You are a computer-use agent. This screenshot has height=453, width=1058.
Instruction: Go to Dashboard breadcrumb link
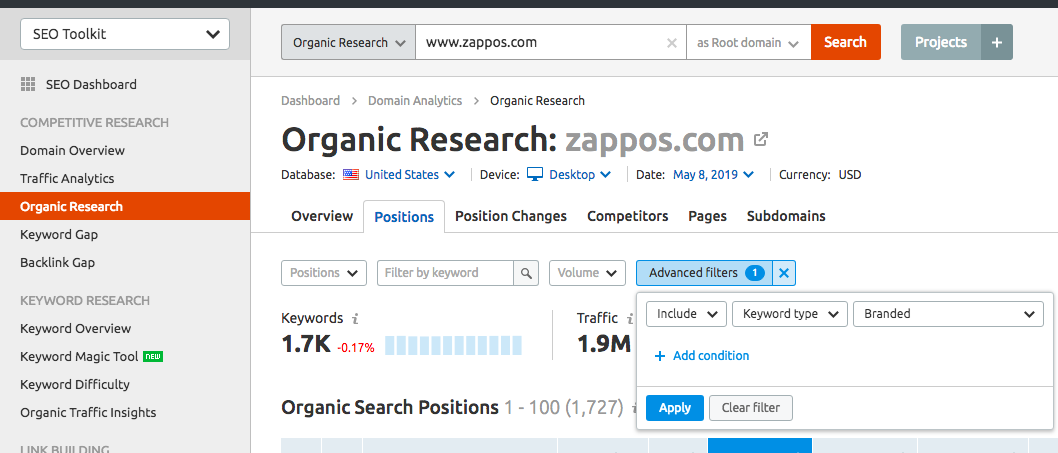[x=310, y=101]
